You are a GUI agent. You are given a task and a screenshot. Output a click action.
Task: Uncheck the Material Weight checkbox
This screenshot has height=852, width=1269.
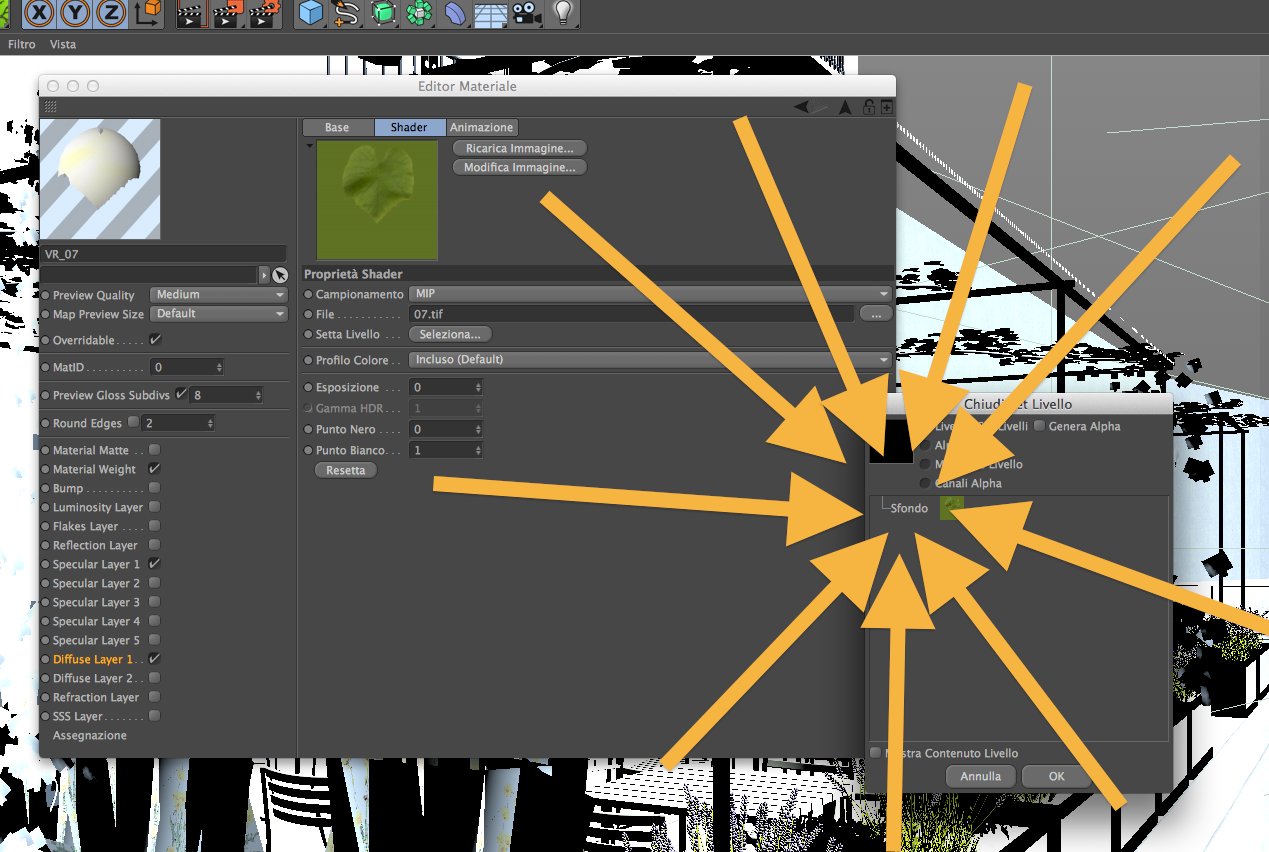point(155,469)
